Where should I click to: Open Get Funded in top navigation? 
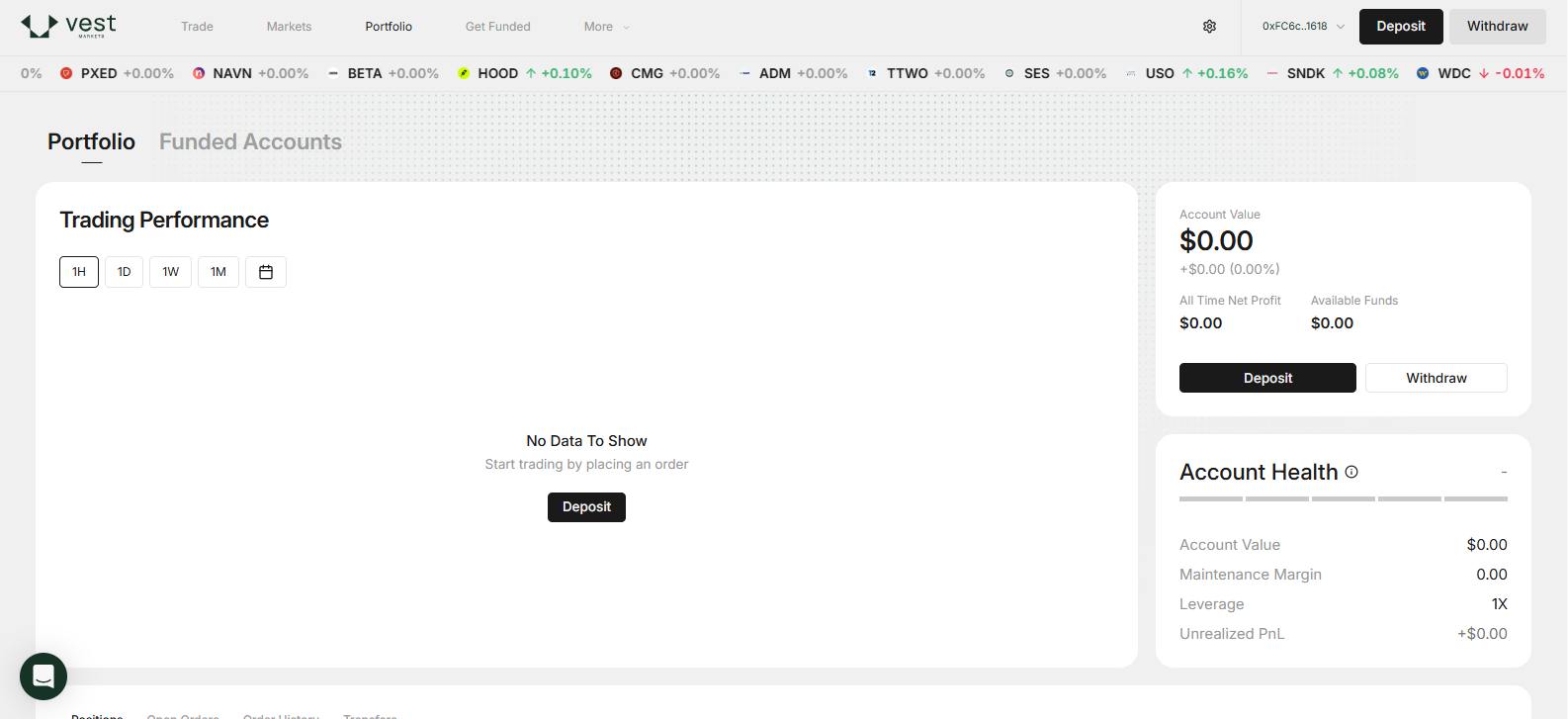click(x=497, y=27)
